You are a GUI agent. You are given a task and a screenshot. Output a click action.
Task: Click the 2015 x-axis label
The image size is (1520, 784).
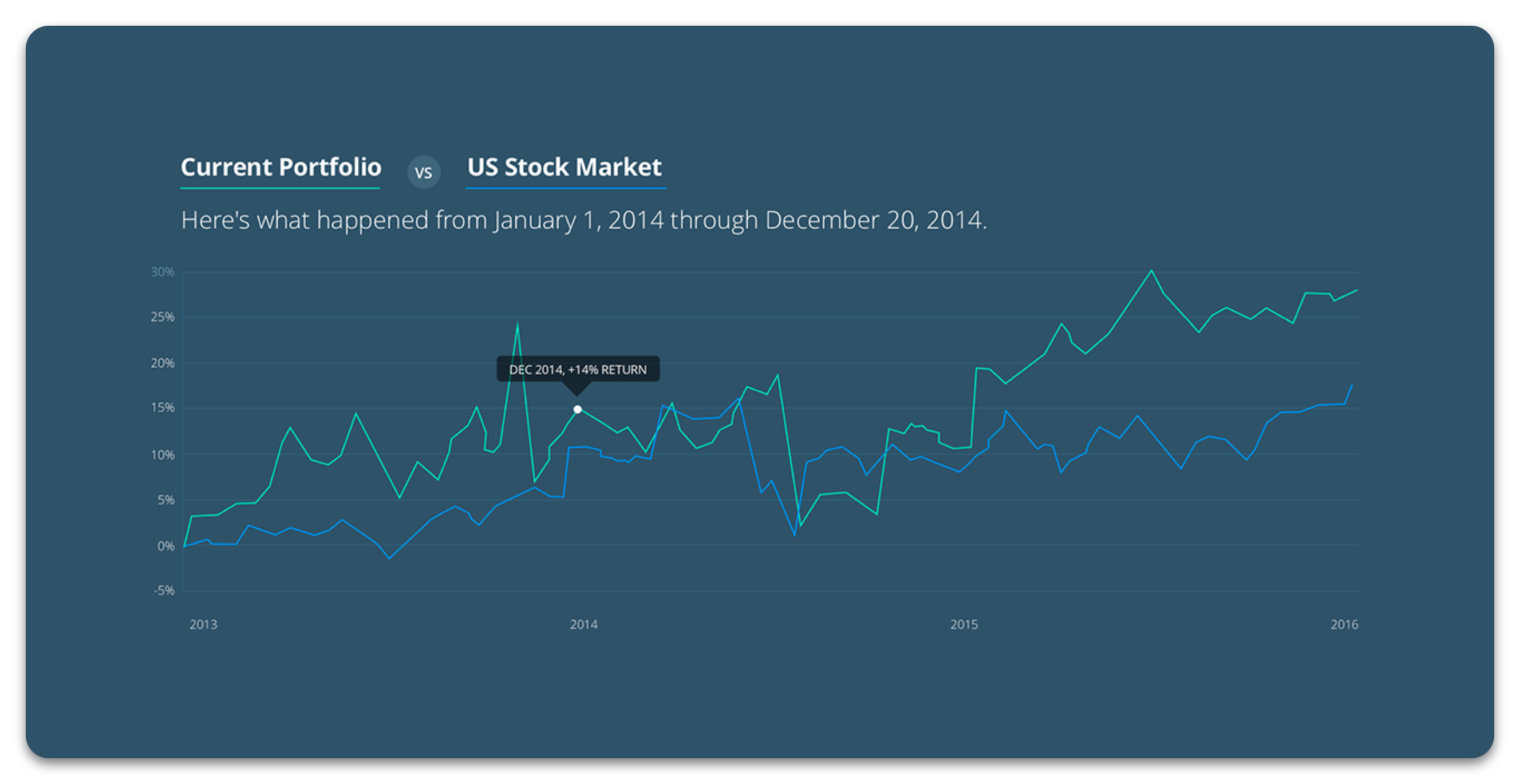coord(964,624)
